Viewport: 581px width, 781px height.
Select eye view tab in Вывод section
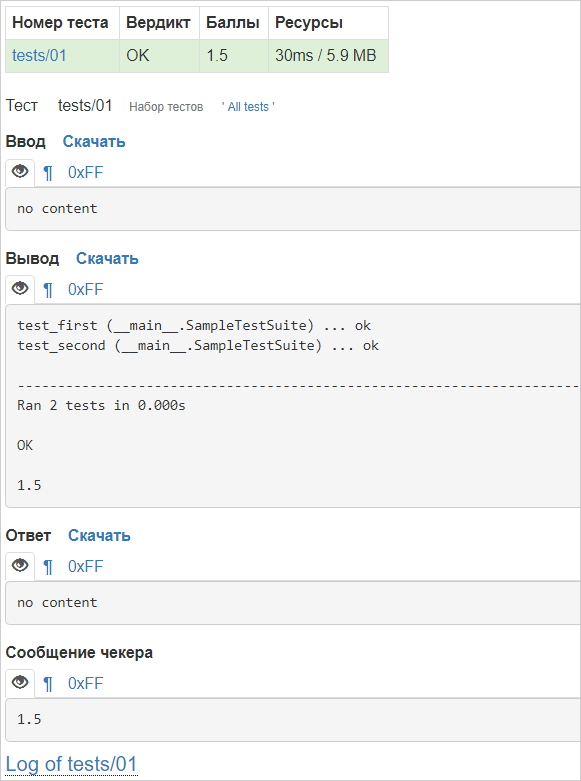pyautogui.click(x=20, y=288)
